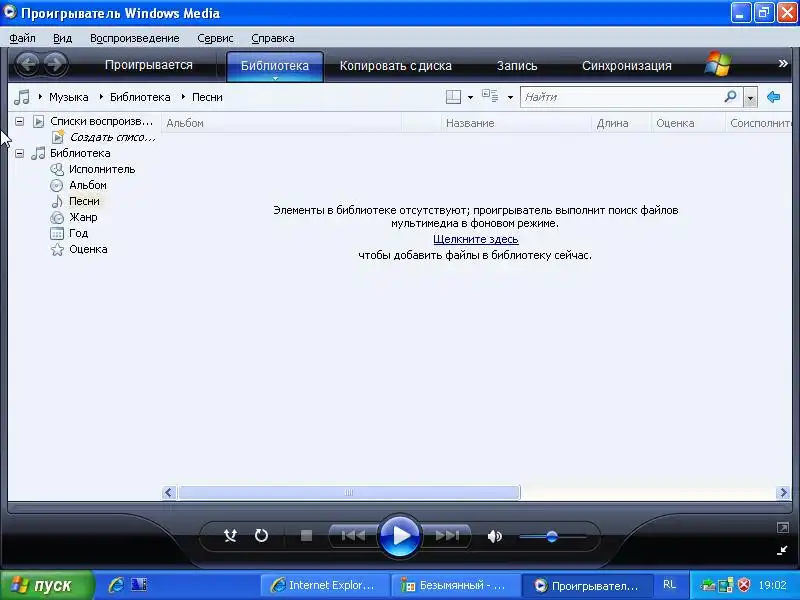Sort by the Длина column header
The width and height of the screenshot is (800, 600).
coord(621,123)
